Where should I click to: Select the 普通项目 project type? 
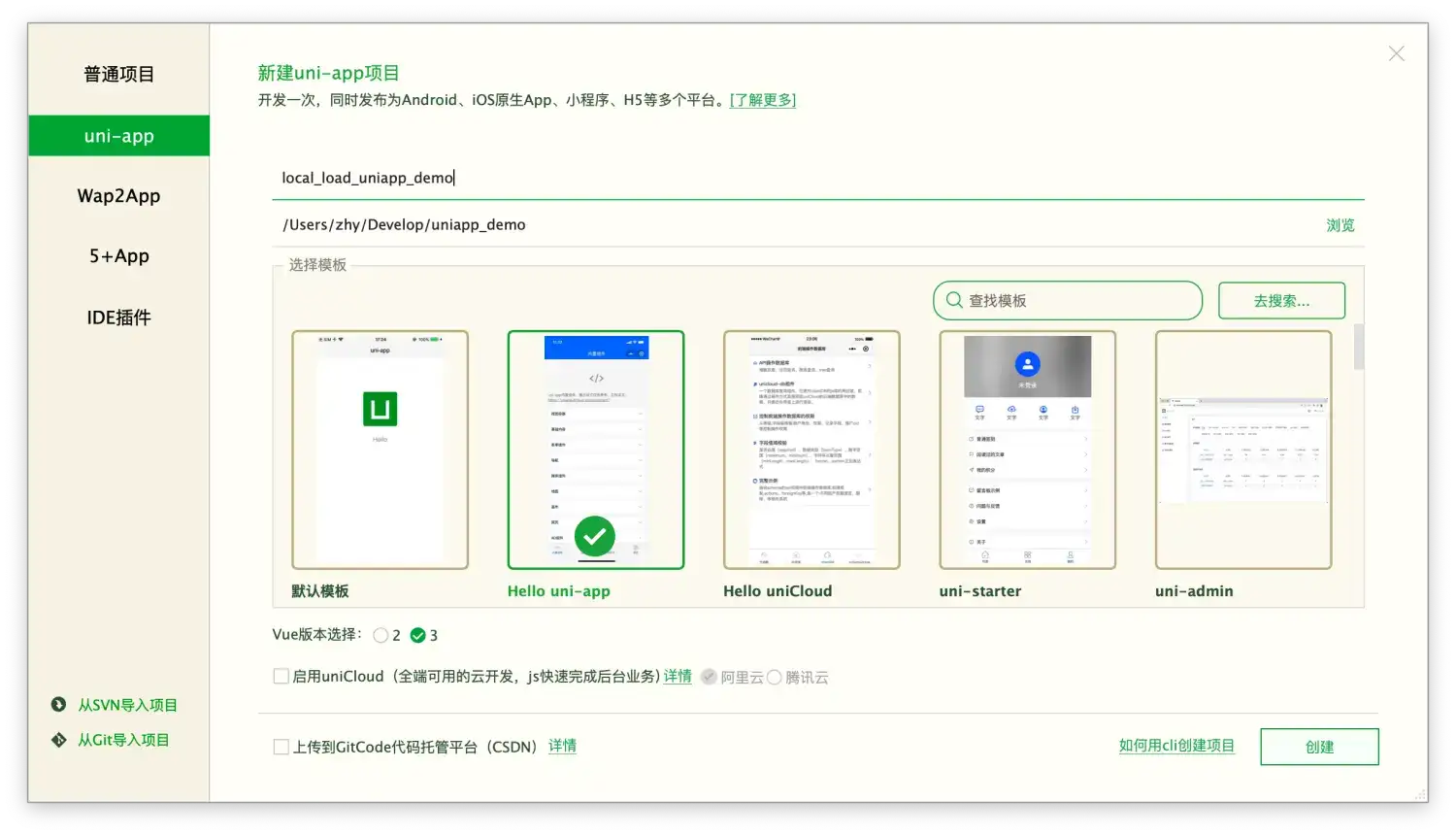pos(118,75)
